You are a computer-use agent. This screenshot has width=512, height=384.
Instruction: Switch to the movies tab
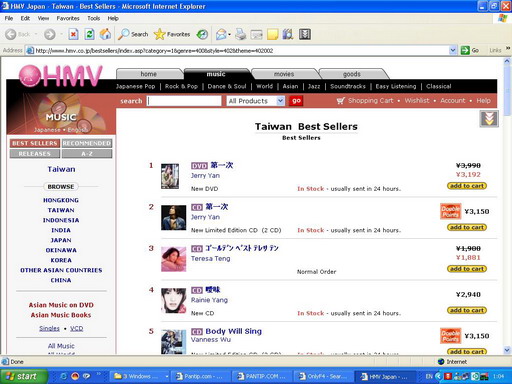[284, 74]
